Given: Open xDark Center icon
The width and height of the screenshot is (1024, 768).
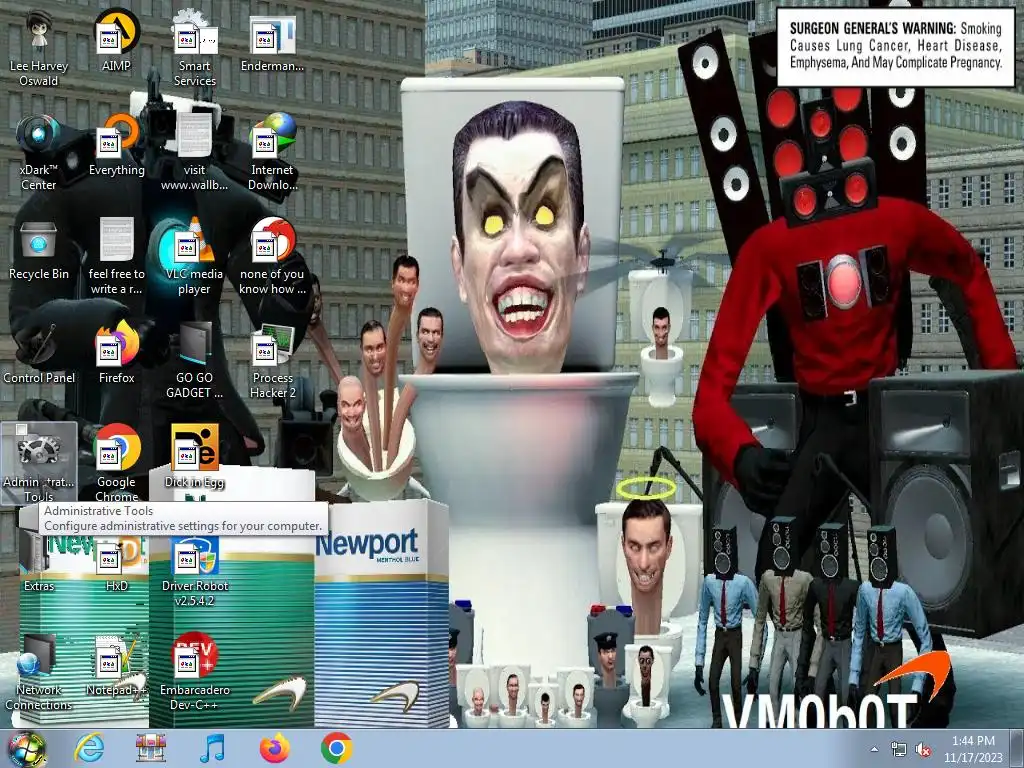Looking at the screenshot, I should pos(39,152).
